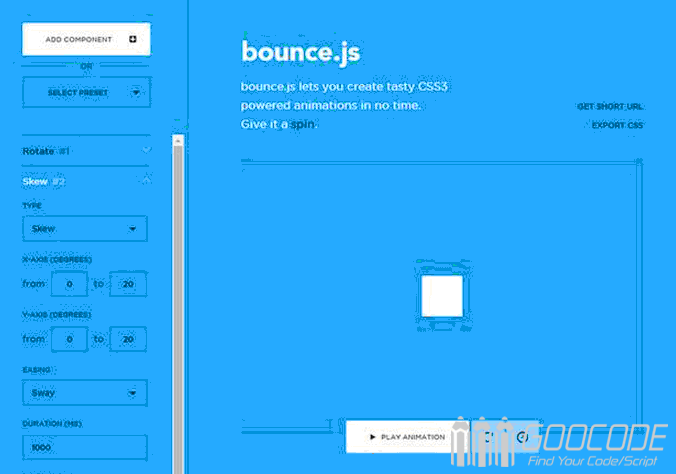Open the Easing dropdown showing Sway
Screen dimensions: 676x474
[84, 392]
